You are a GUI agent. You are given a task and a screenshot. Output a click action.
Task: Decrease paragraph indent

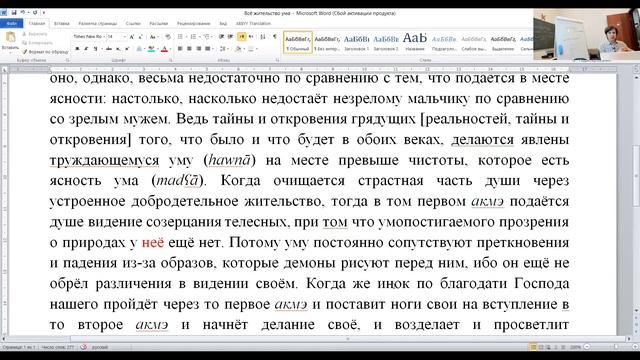click(221, 37)
